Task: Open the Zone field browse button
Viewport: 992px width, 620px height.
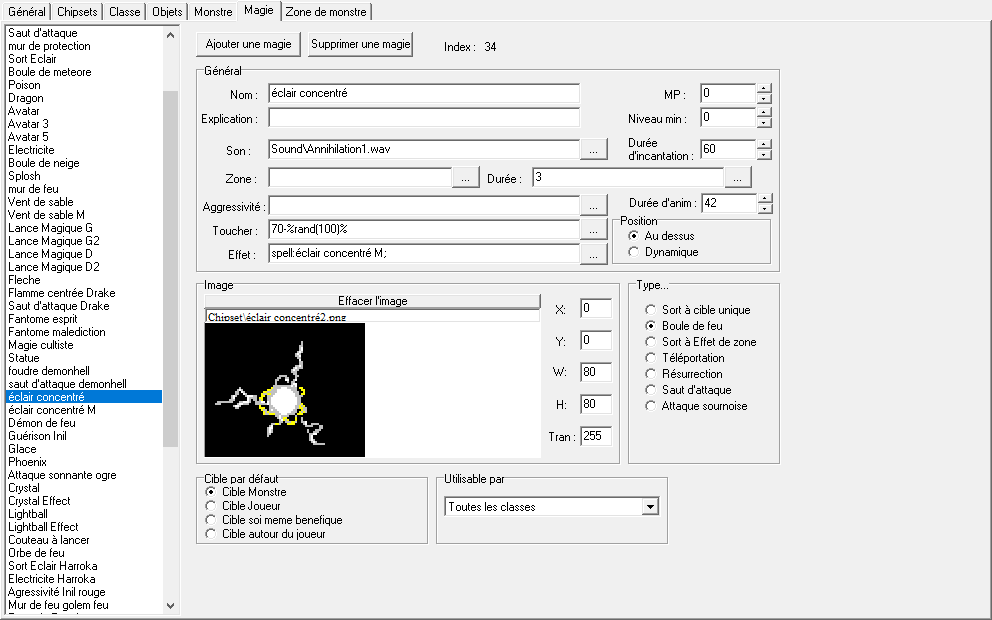Action: 466,178
